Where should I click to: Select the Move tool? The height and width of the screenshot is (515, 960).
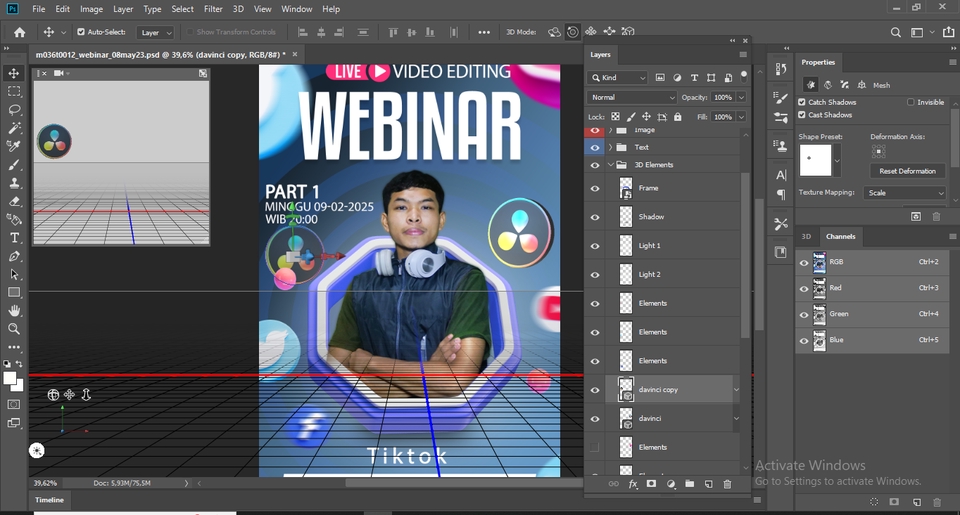13,73
